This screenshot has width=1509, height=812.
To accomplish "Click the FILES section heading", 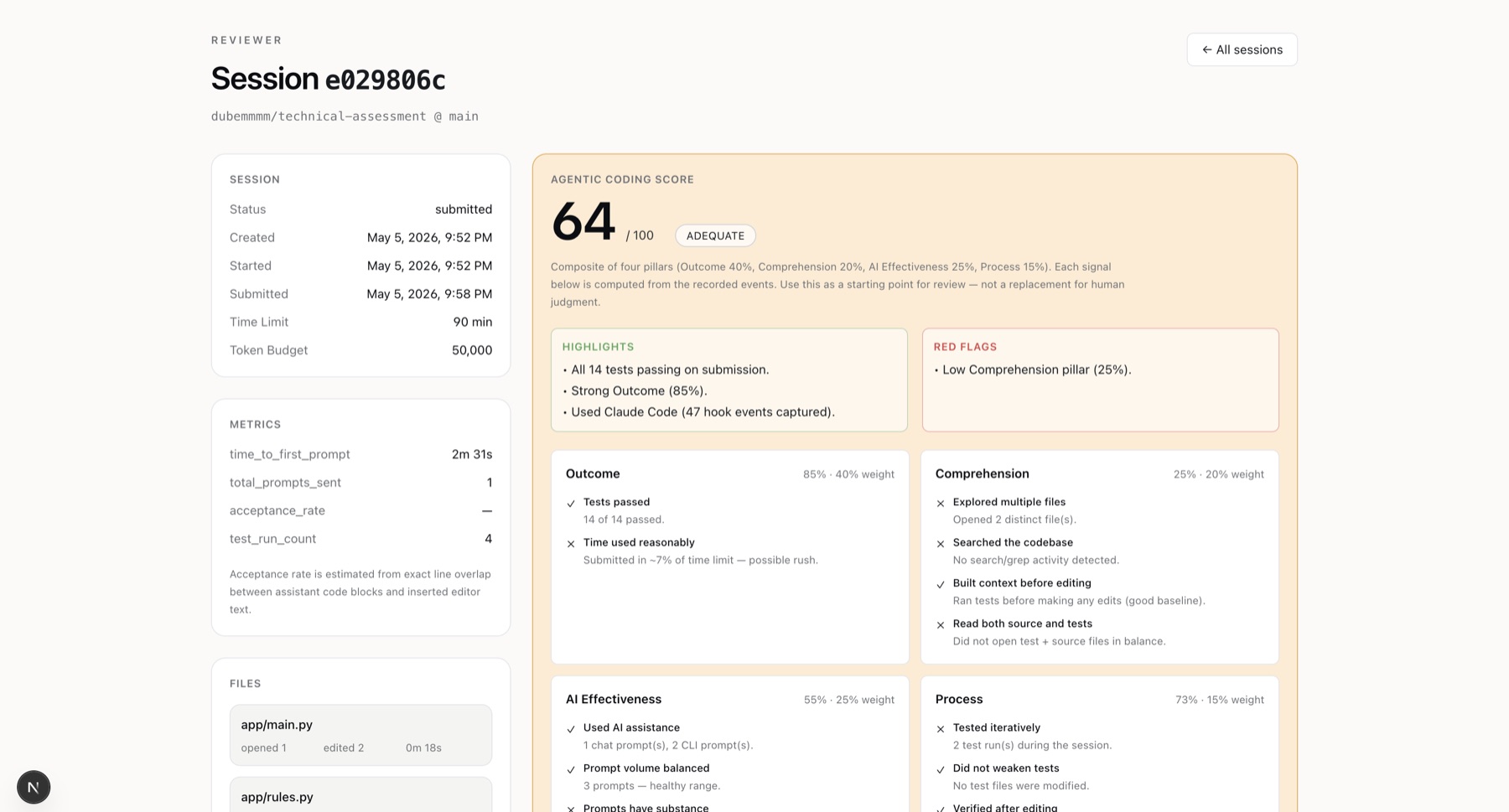I will (246, 684).
